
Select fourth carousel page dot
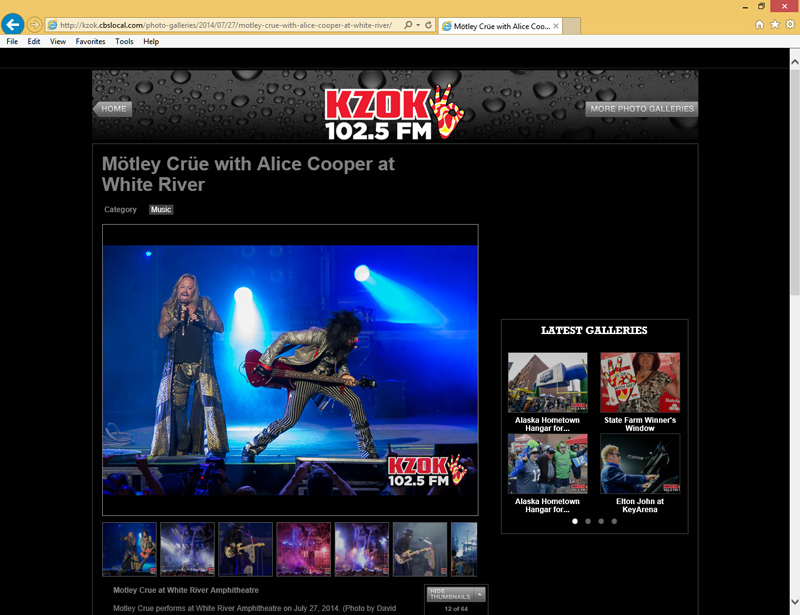(614, 521)
